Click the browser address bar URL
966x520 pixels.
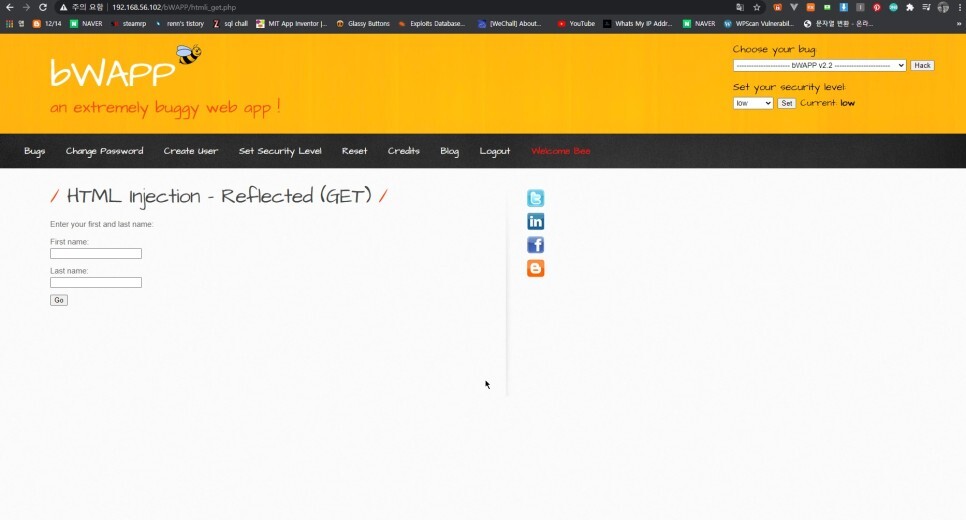174,7
